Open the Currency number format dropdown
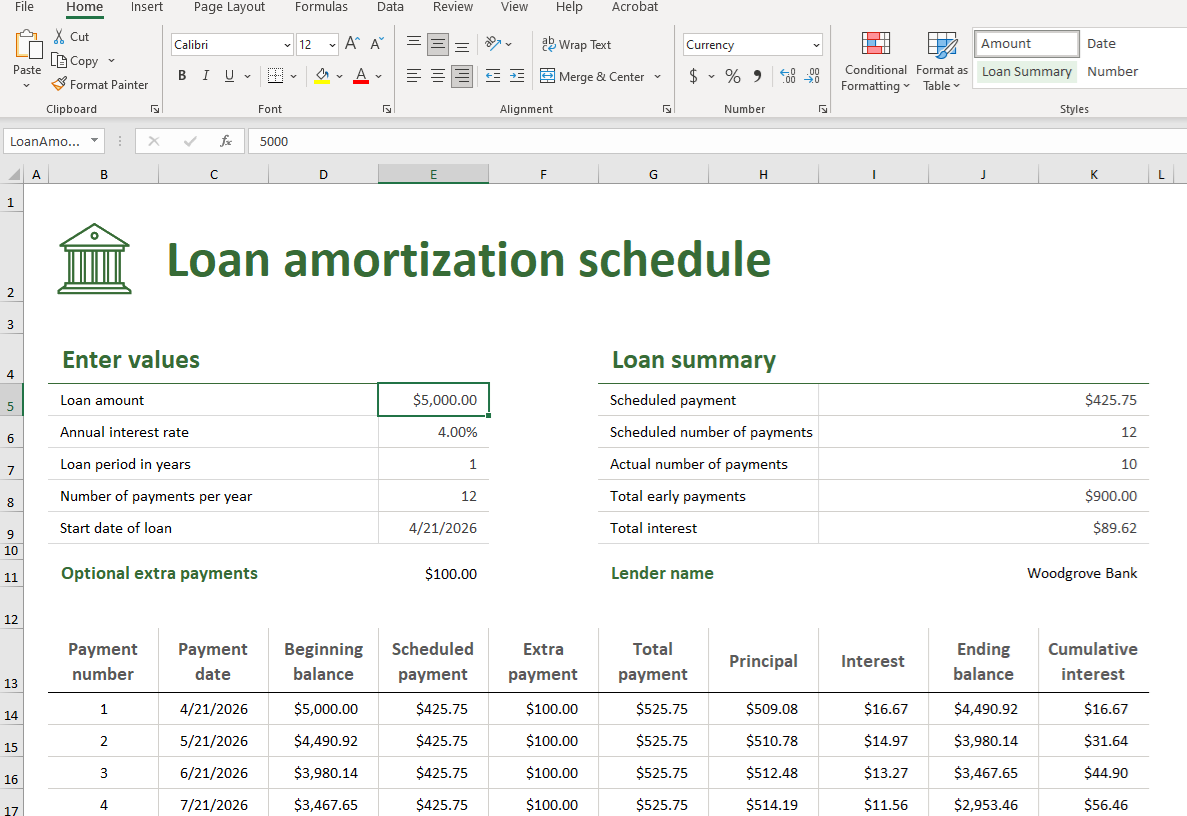Screen dimensions: 1187x816 816,45
